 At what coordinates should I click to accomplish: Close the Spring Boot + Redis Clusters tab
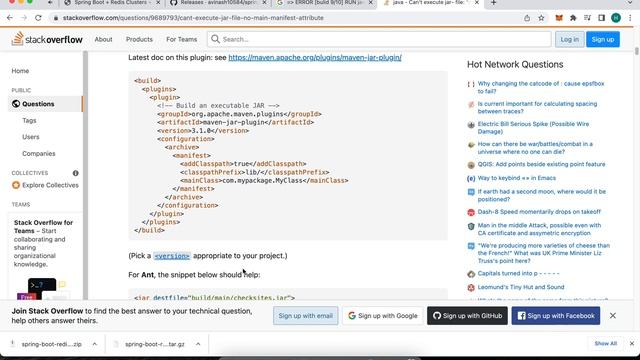[158, 3]
